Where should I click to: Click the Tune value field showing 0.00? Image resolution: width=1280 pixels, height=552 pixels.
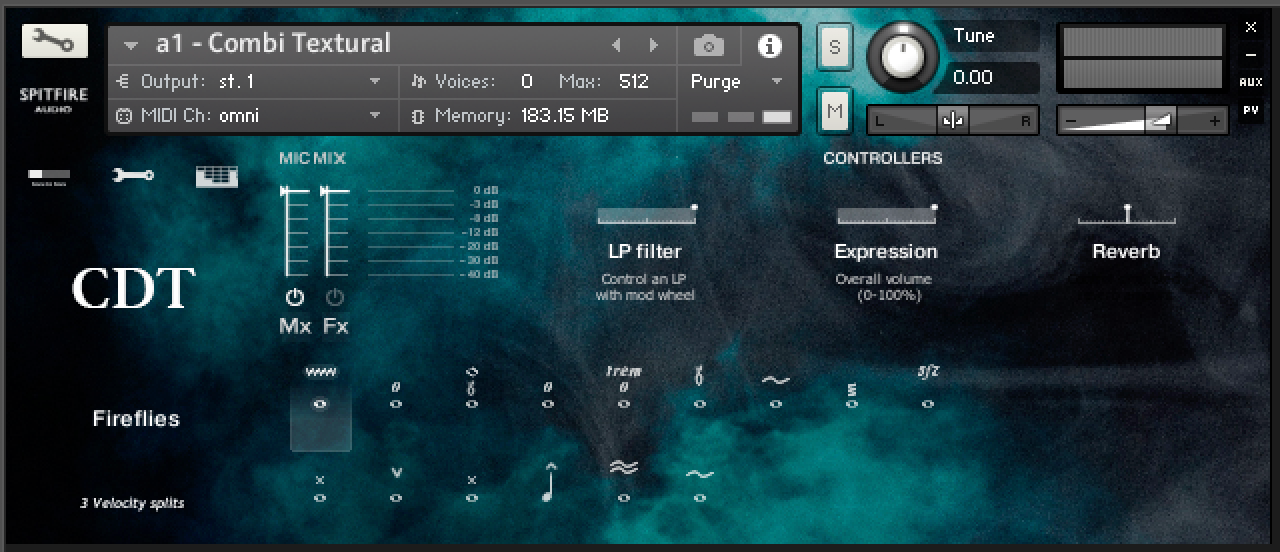tap(992, 77)
